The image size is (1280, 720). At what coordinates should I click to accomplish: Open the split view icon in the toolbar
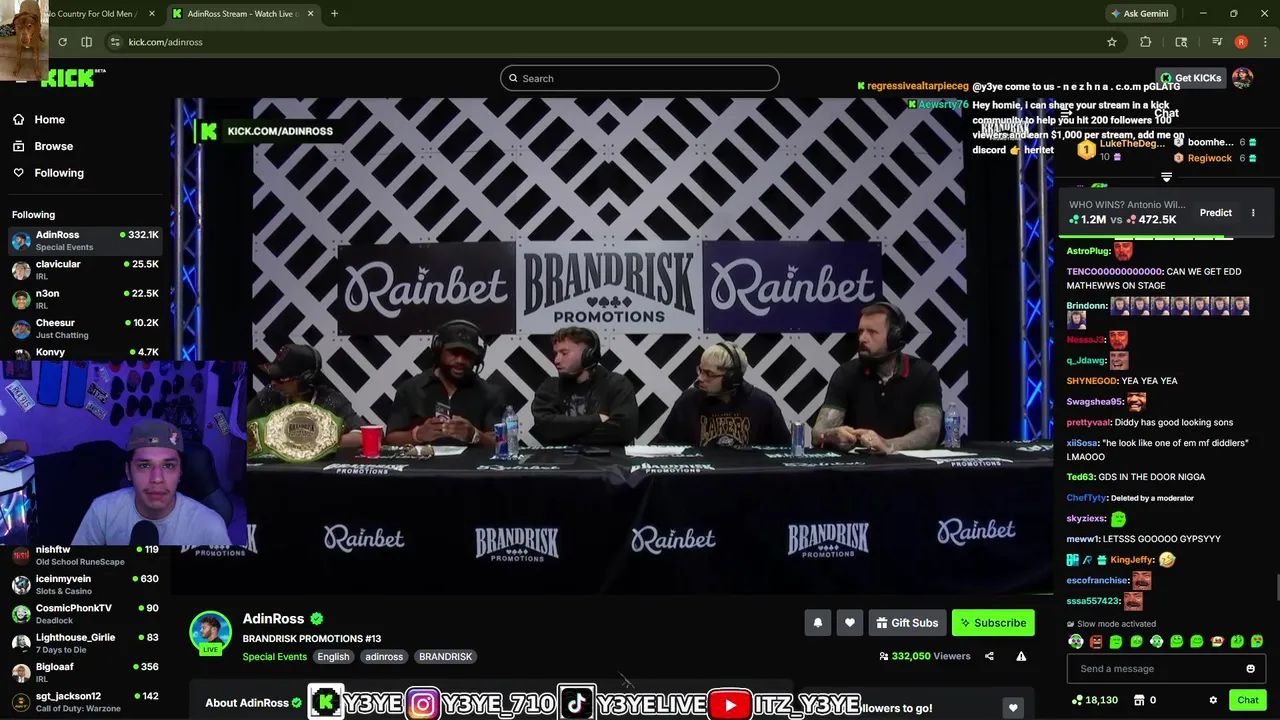click(x=86, y=42)
